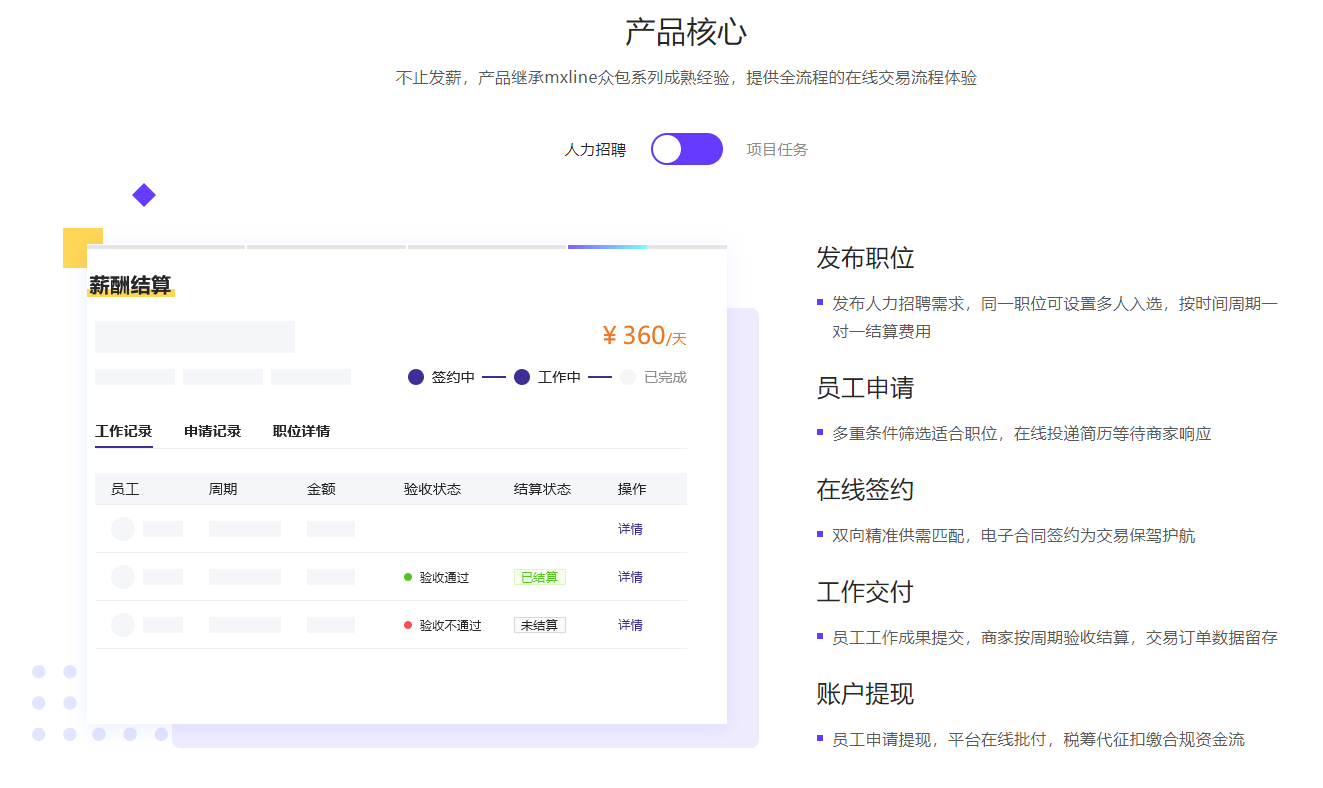Select the 人力招聘 label
The width and height of the screenshot is (1323, 788).
[x=595, y=150]
